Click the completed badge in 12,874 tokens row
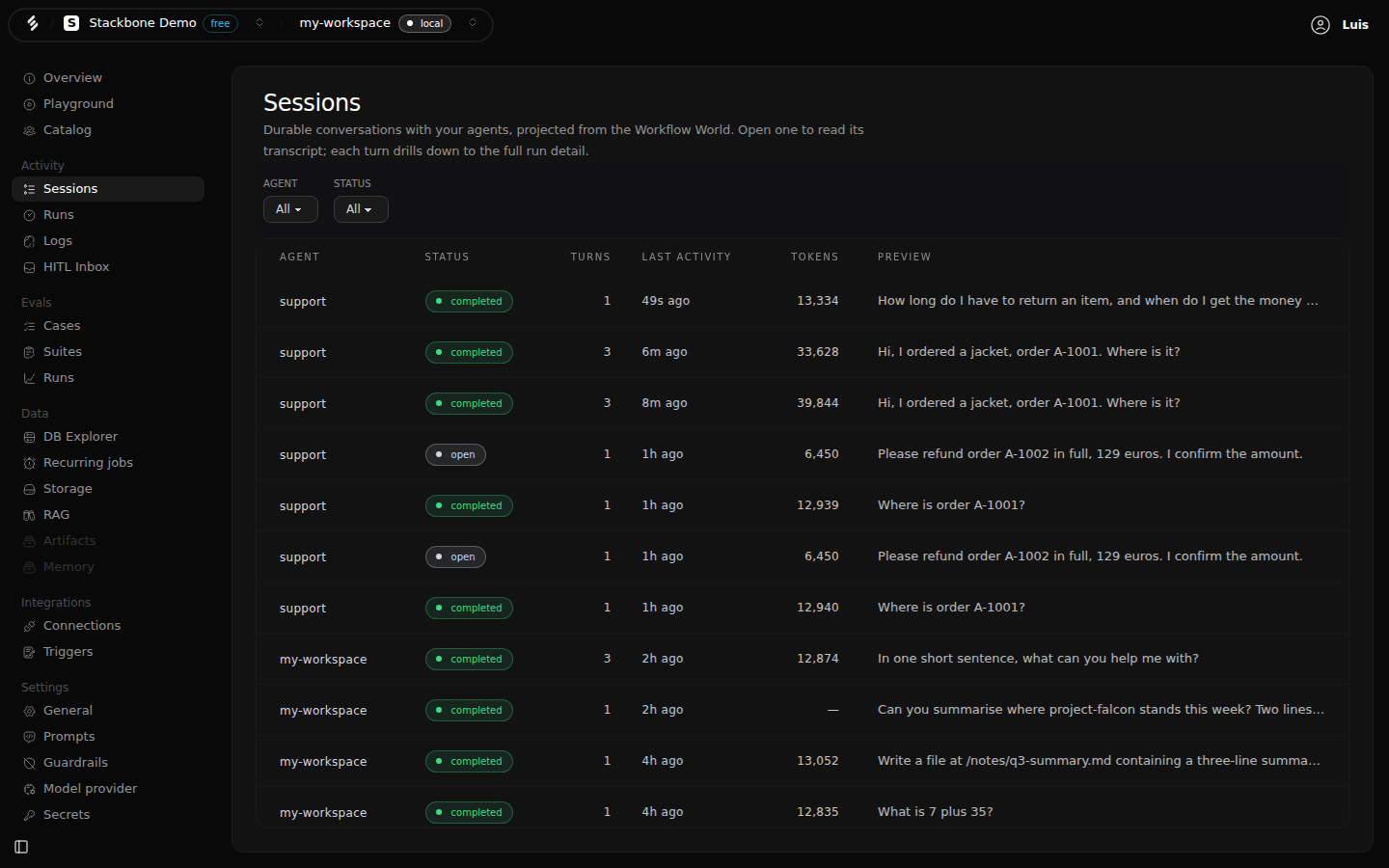The height and width of the screenshot is (868, 1389). (x=469, y=659)
